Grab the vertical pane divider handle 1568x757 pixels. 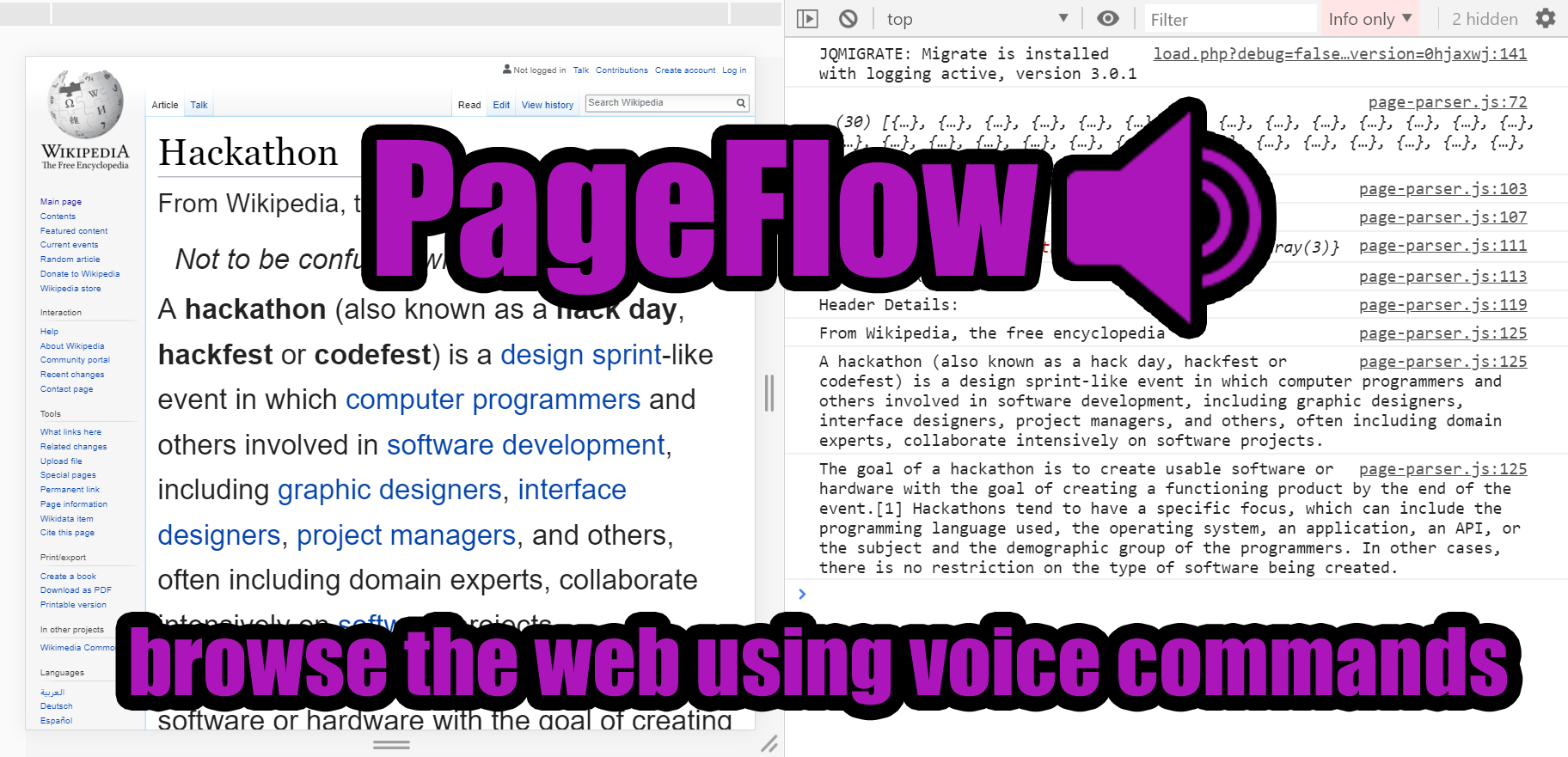[x=769, y=393]
